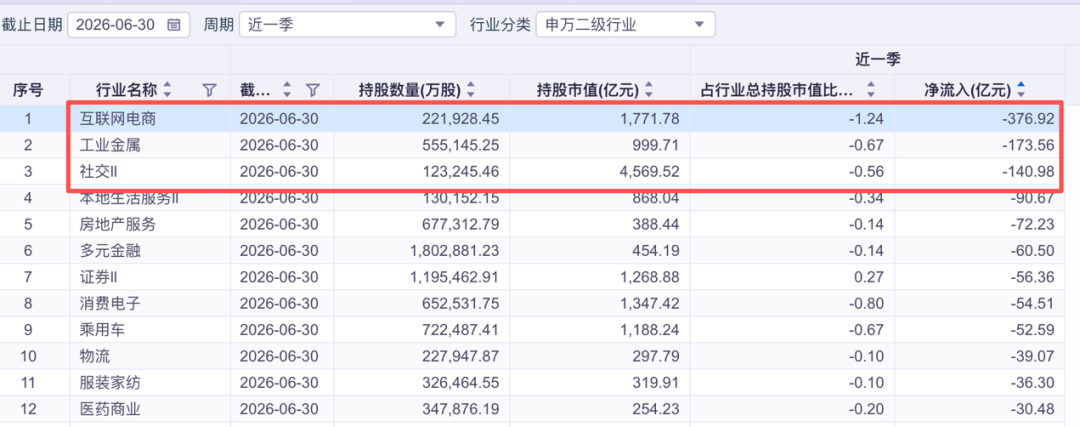Screen dimensions: 1080x427
Task: Select the 互联网电商 row
Action: point(540,118)
